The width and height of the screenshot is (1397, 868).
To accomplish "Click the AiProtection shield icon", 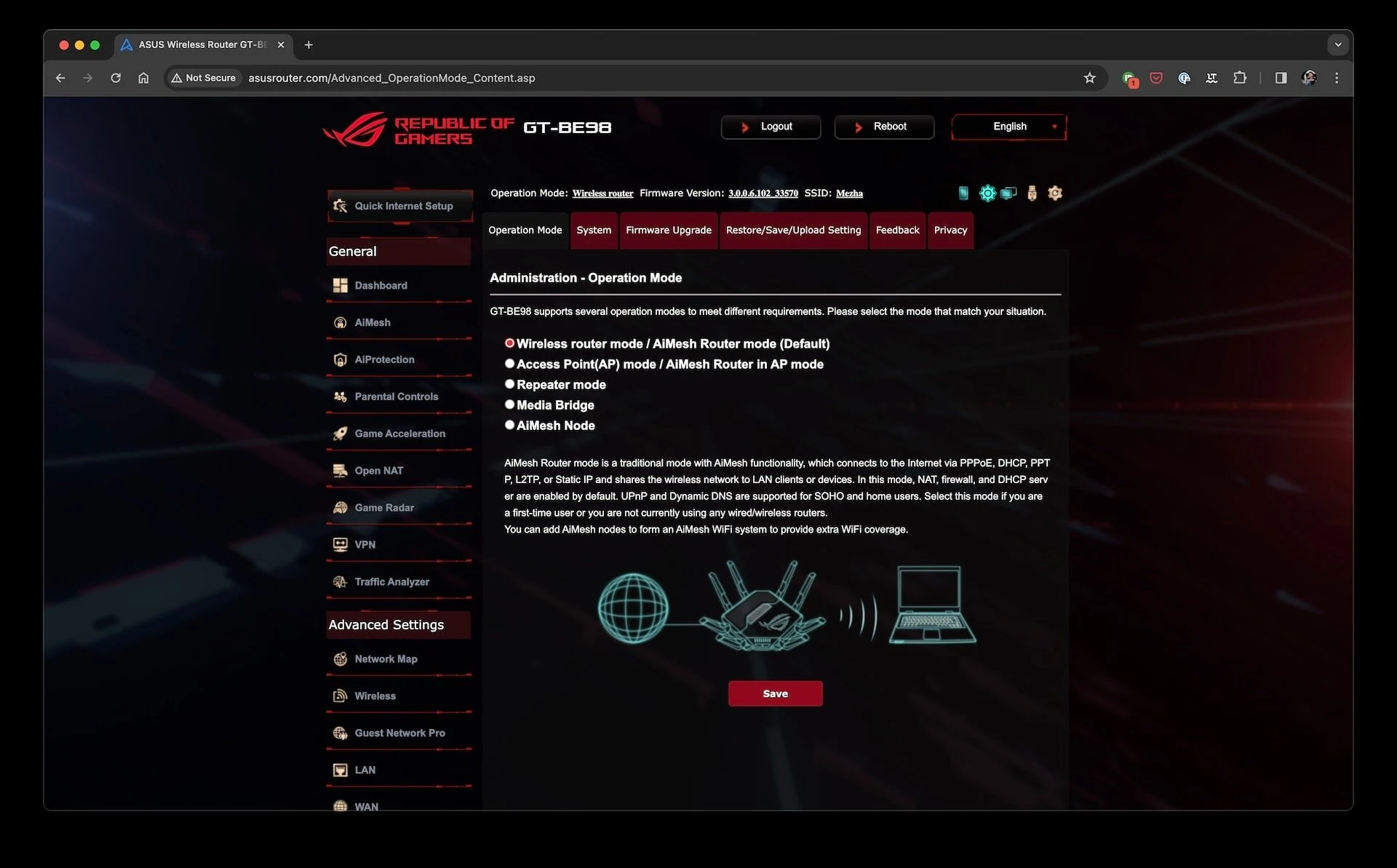I will coord(340,359).
